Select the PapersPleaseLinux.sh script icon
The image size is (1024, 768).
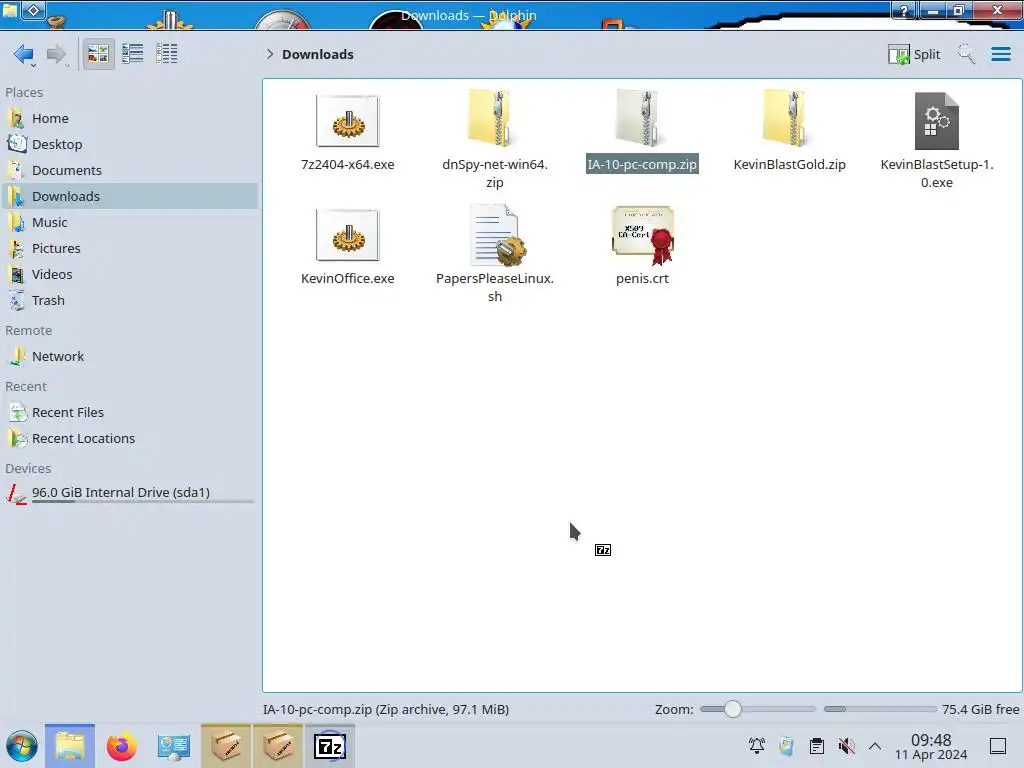(498, 235)
